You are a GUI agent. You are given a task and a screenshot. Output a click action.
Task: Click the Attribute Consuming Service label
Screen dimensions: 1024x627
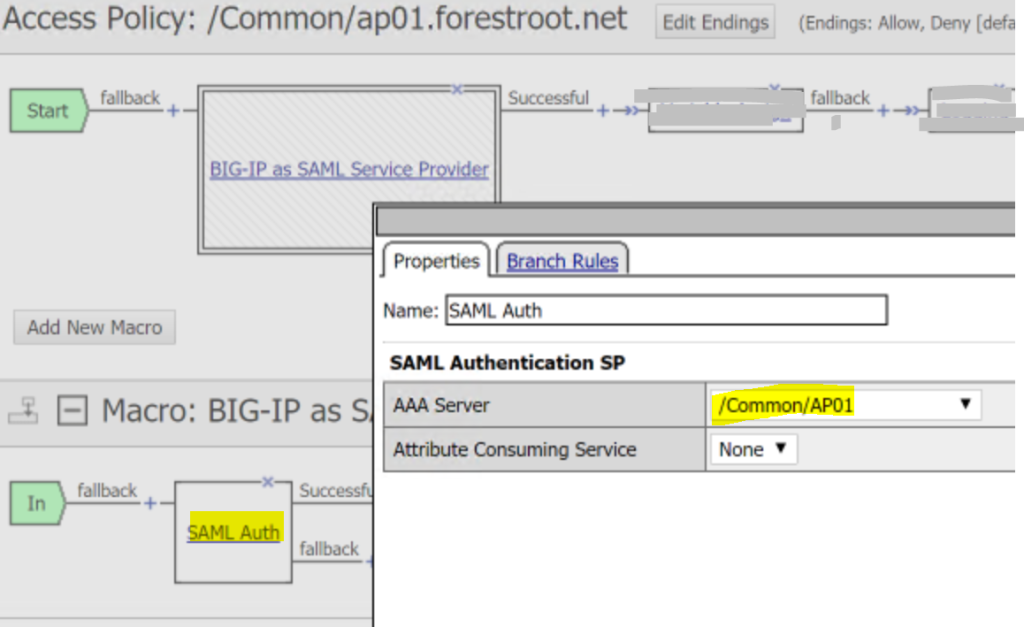[x=515, y=449]
